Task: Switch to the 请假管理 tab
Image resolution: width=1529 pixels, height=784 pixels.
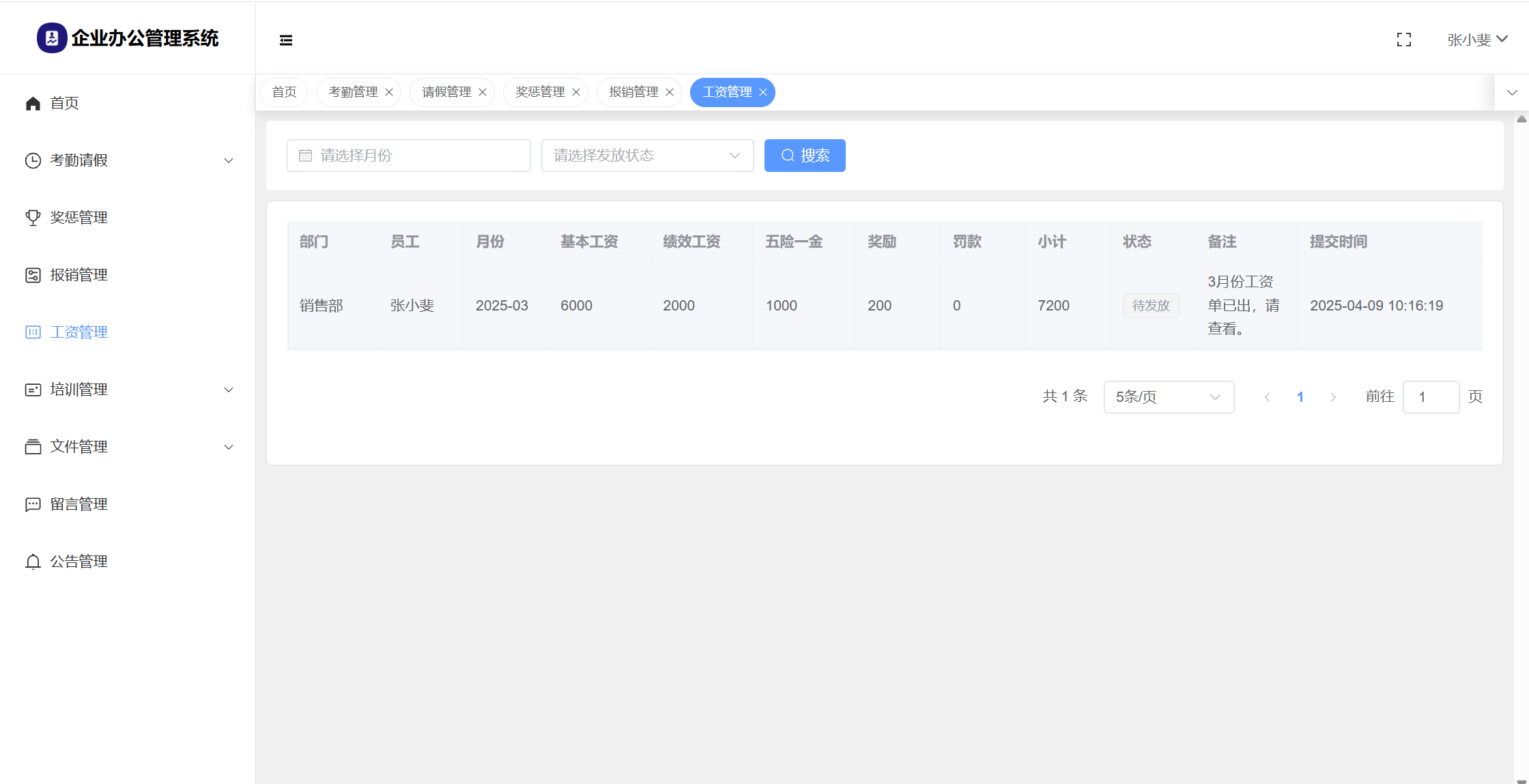Action: click(446, 92)
